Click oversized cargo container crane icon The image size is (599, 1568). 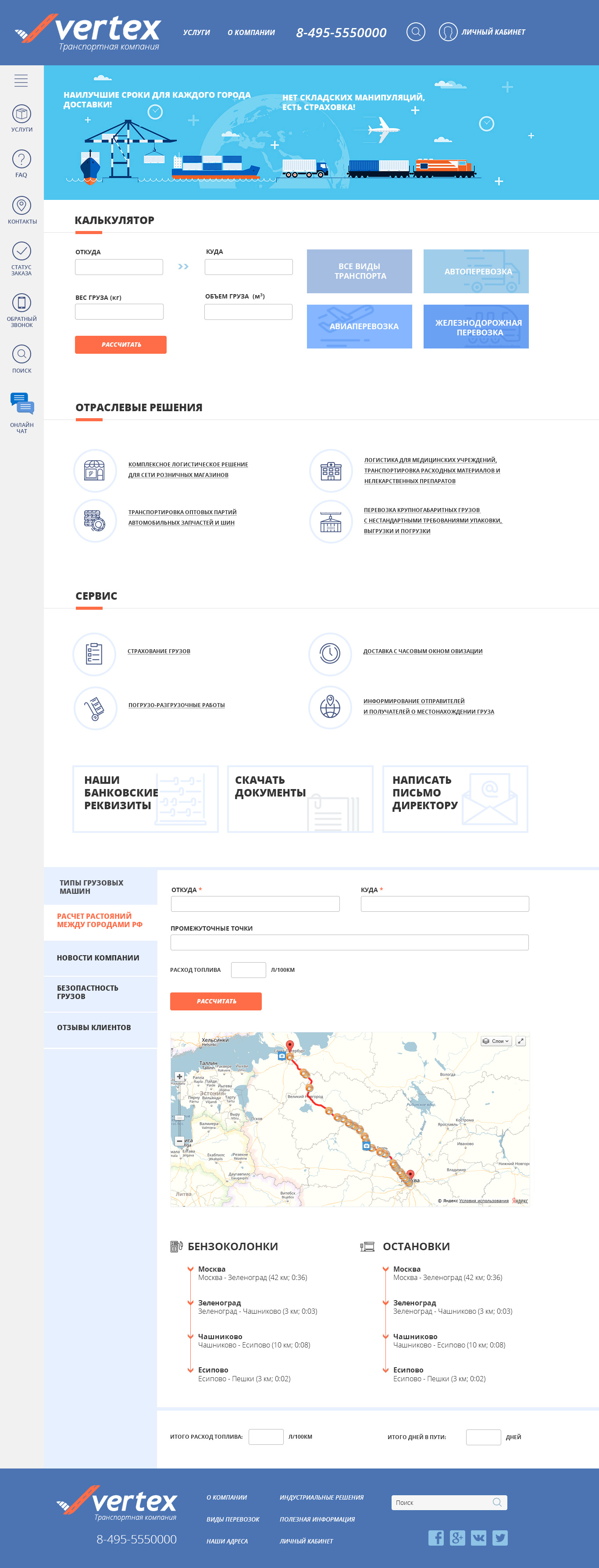click(331, 521)
